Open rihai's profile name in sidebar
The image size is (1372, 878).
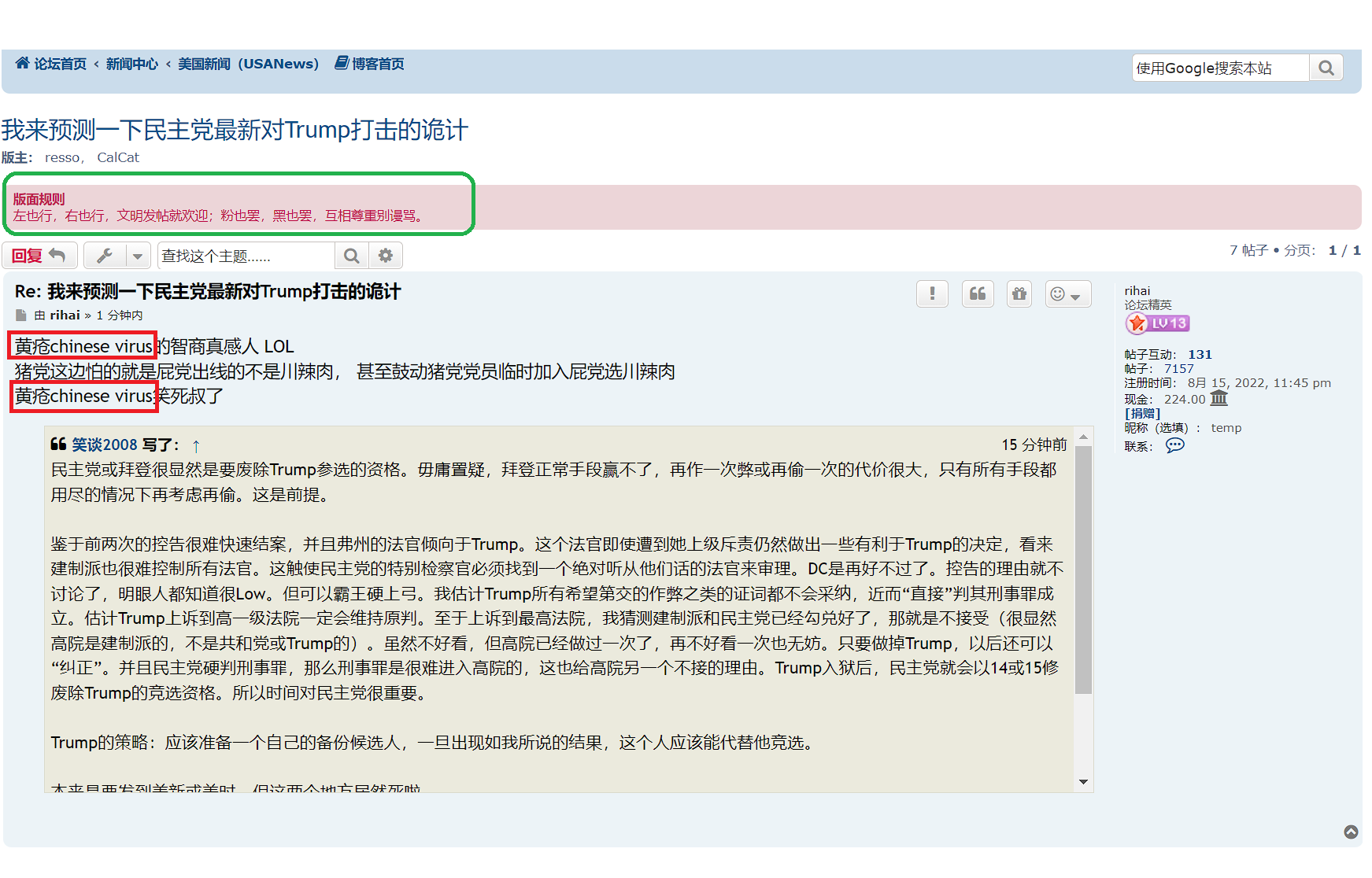[1137, 291]
